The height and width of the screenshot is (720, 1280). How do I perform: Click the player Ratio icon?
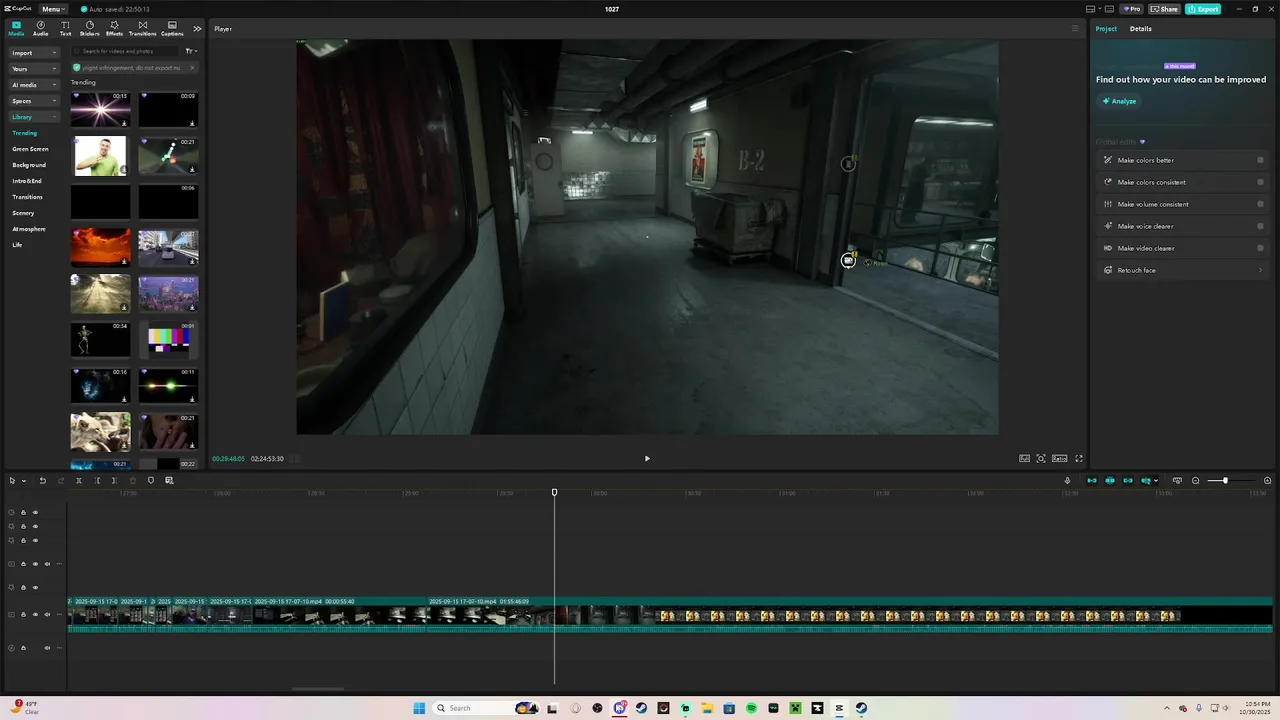tap(1059, 458)
